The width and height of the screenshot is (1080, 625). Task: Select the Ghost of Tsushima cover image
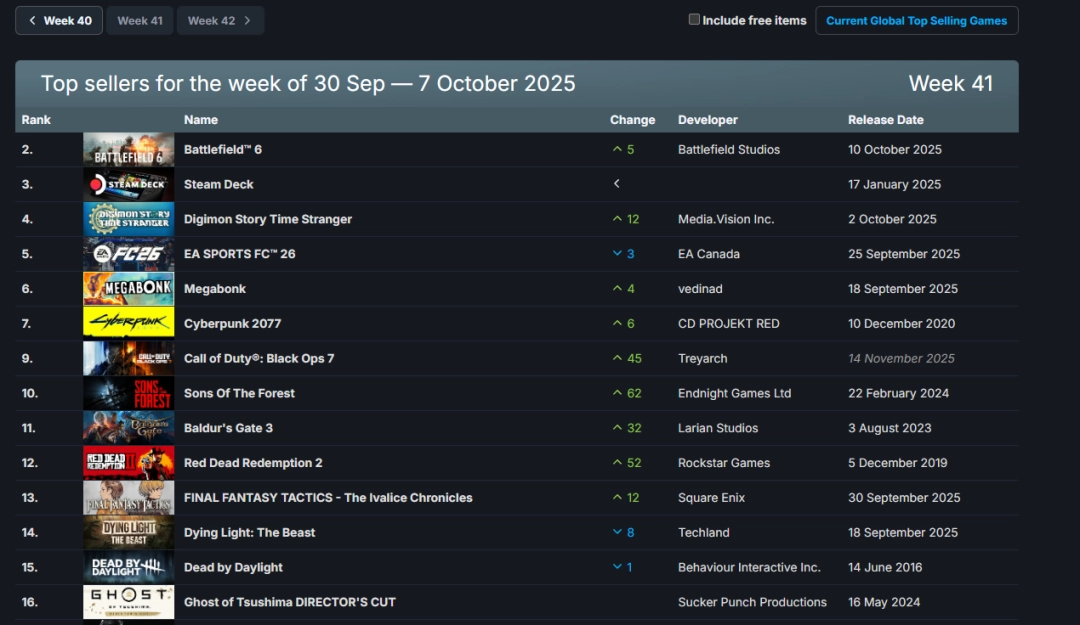click(128, 602)
